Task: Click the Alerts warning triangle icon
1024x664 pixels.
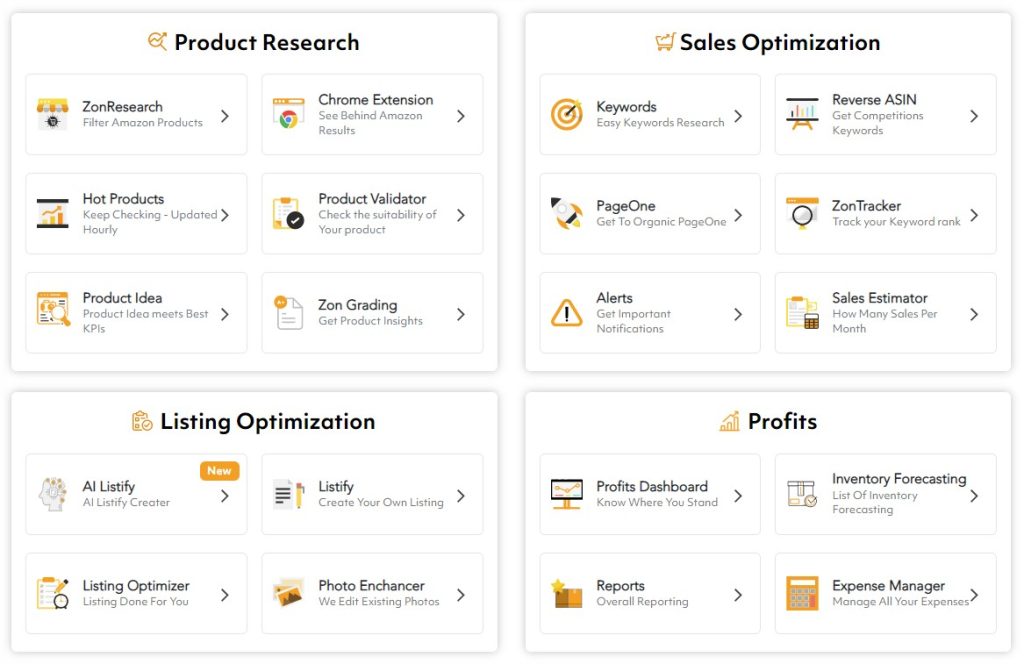Action: pyautogui.click(x=566, y=313)
